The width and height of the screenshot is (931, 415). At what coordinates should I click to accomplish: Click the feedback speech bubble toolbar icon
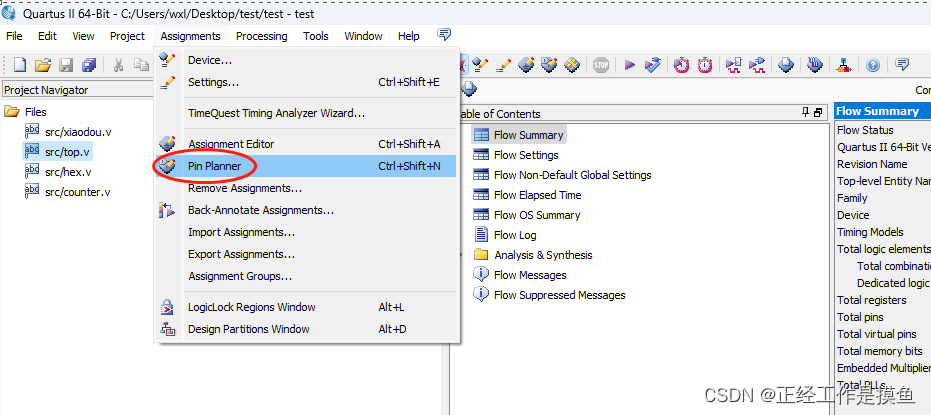(902, 64)
